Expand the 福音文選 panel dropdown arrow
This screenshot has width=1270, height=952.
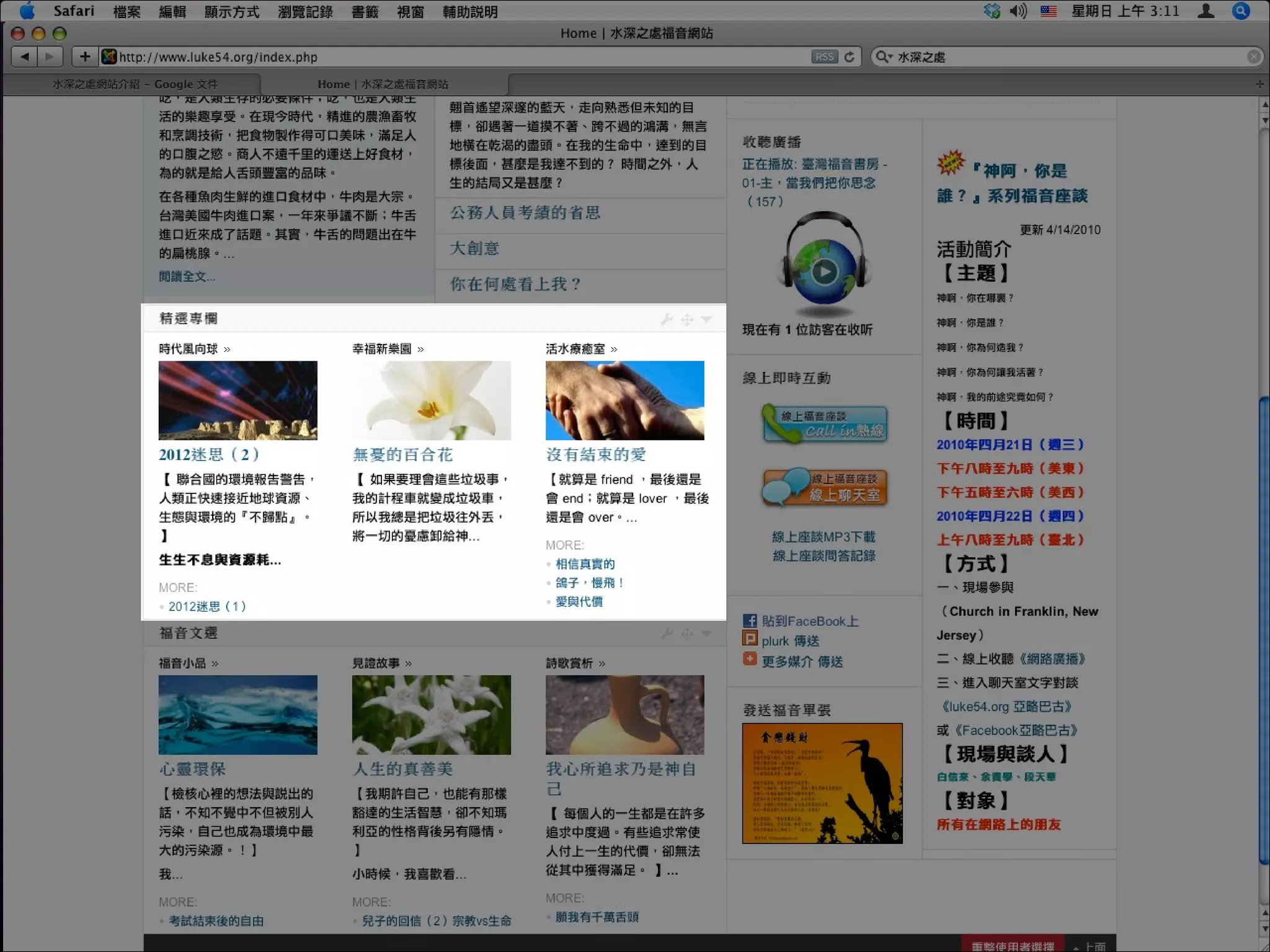click(707, 633)
